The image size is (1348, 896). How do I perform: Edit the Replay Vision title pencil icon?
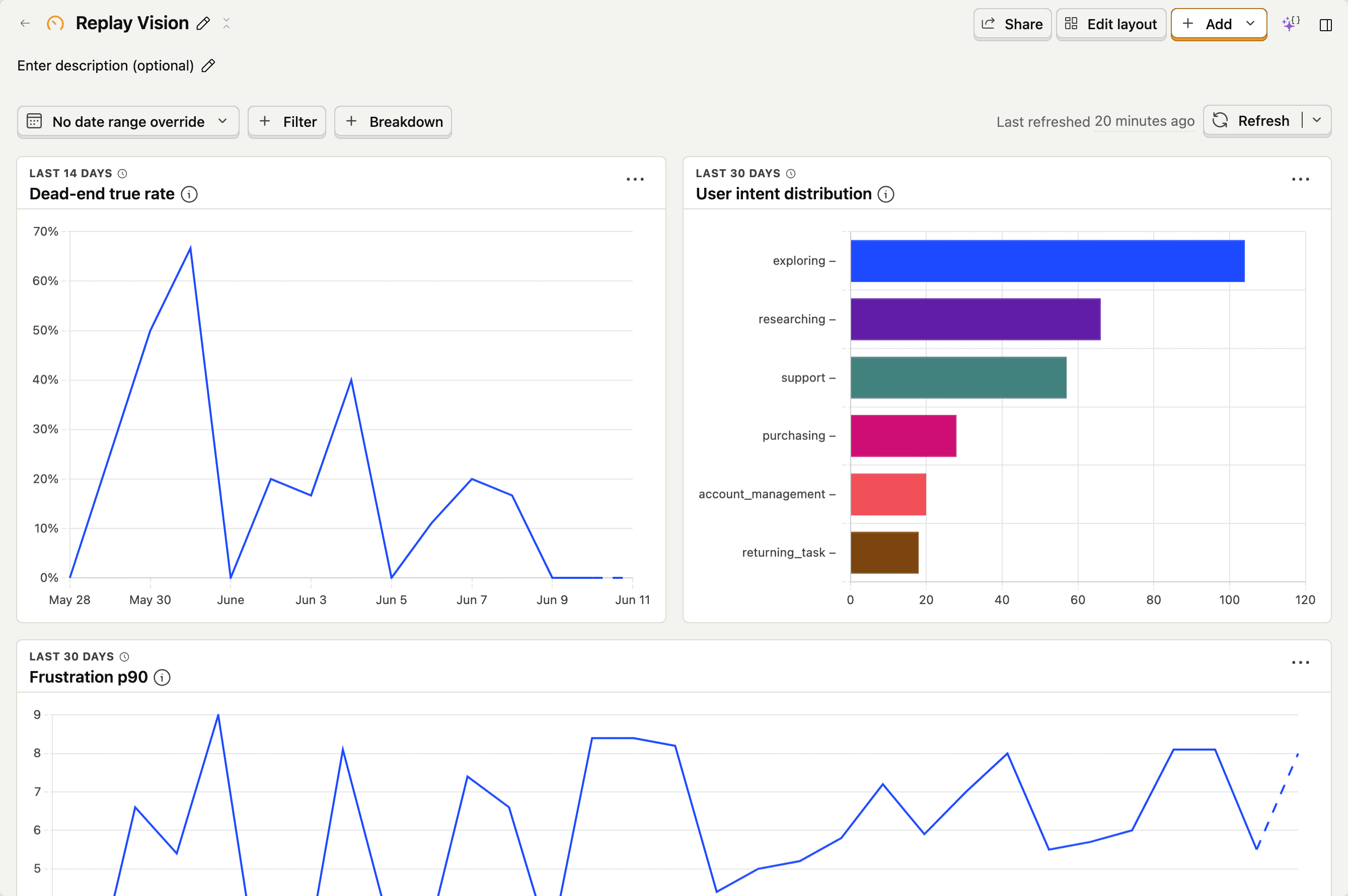(x=203, y=24)
